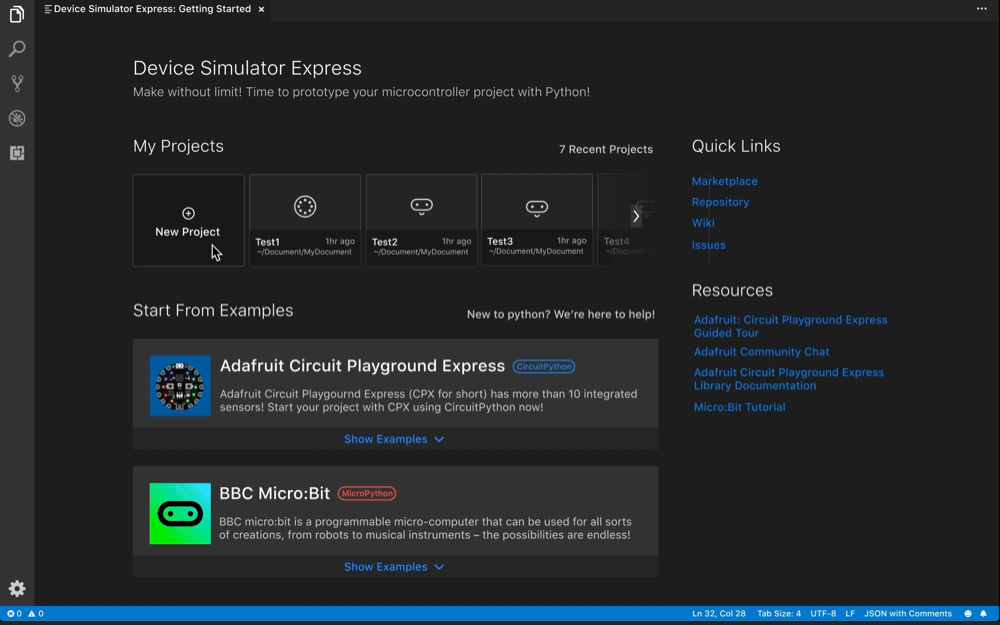Open Adafruit Community Chat link
This screenshot has height=625, width=1000.
[761, 352]
